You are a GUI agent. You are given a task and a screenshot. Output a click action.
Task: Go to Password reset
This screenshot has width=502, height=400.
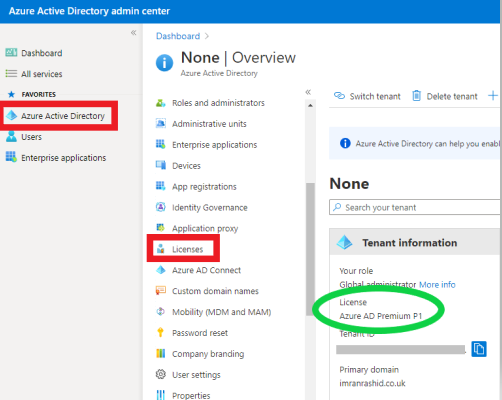coord(200,333)
